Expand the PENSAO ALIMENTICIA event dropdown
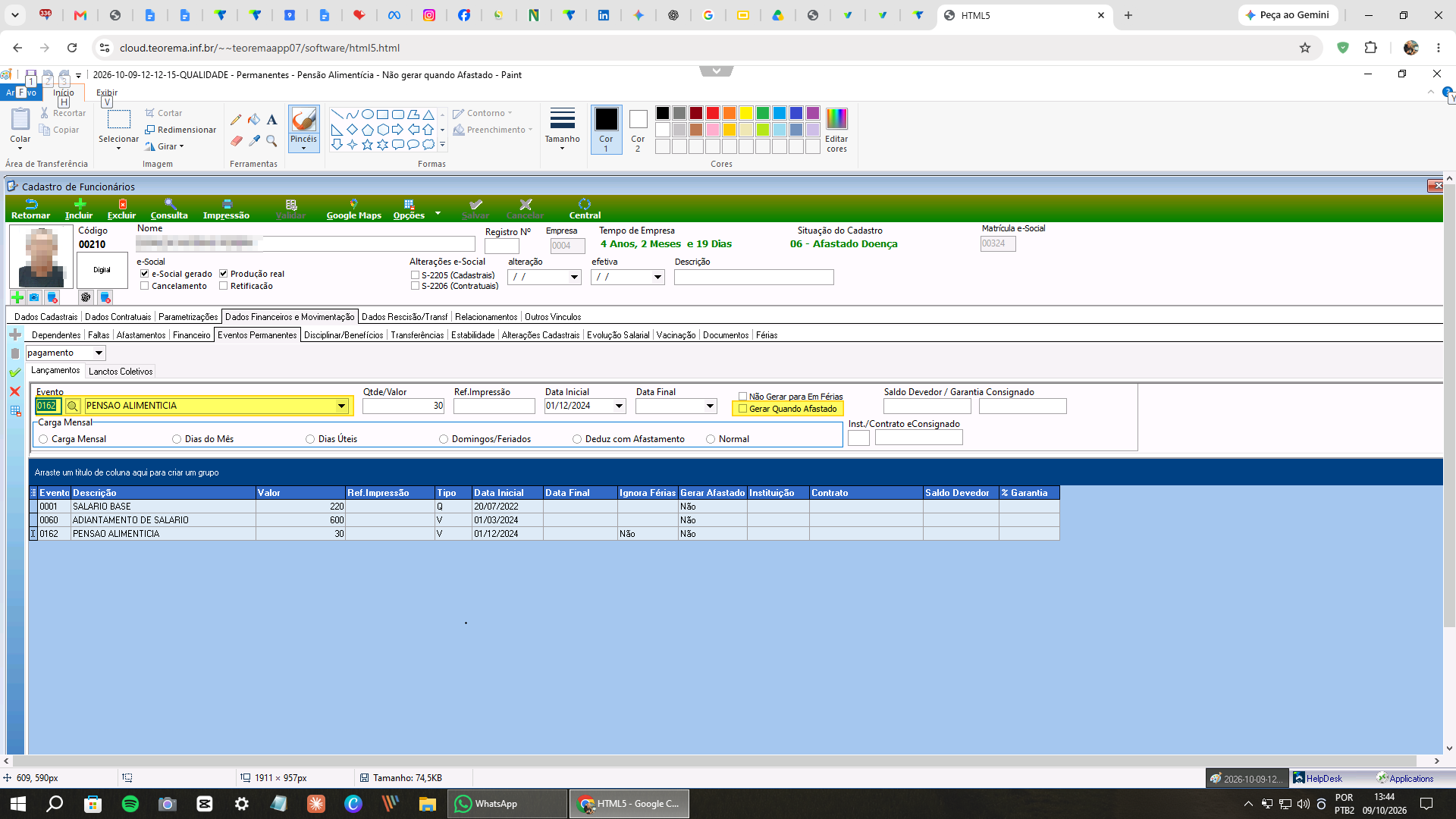The height and width of the screenshot is (819, 1456). pos(341,406)
